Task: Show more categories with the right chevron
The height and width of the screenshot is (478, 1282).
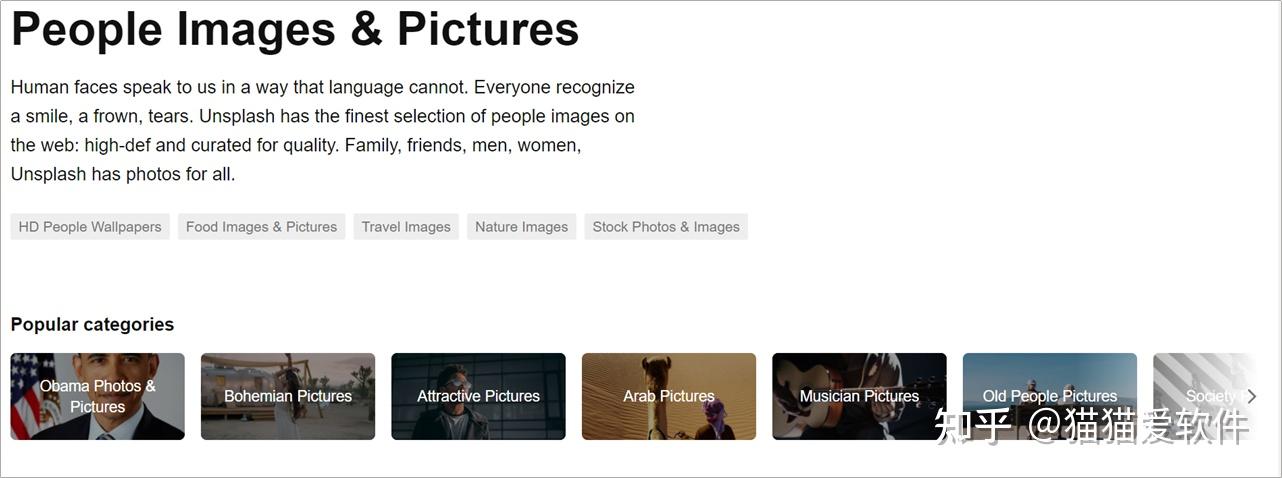Action: (x=1250, y=396)
